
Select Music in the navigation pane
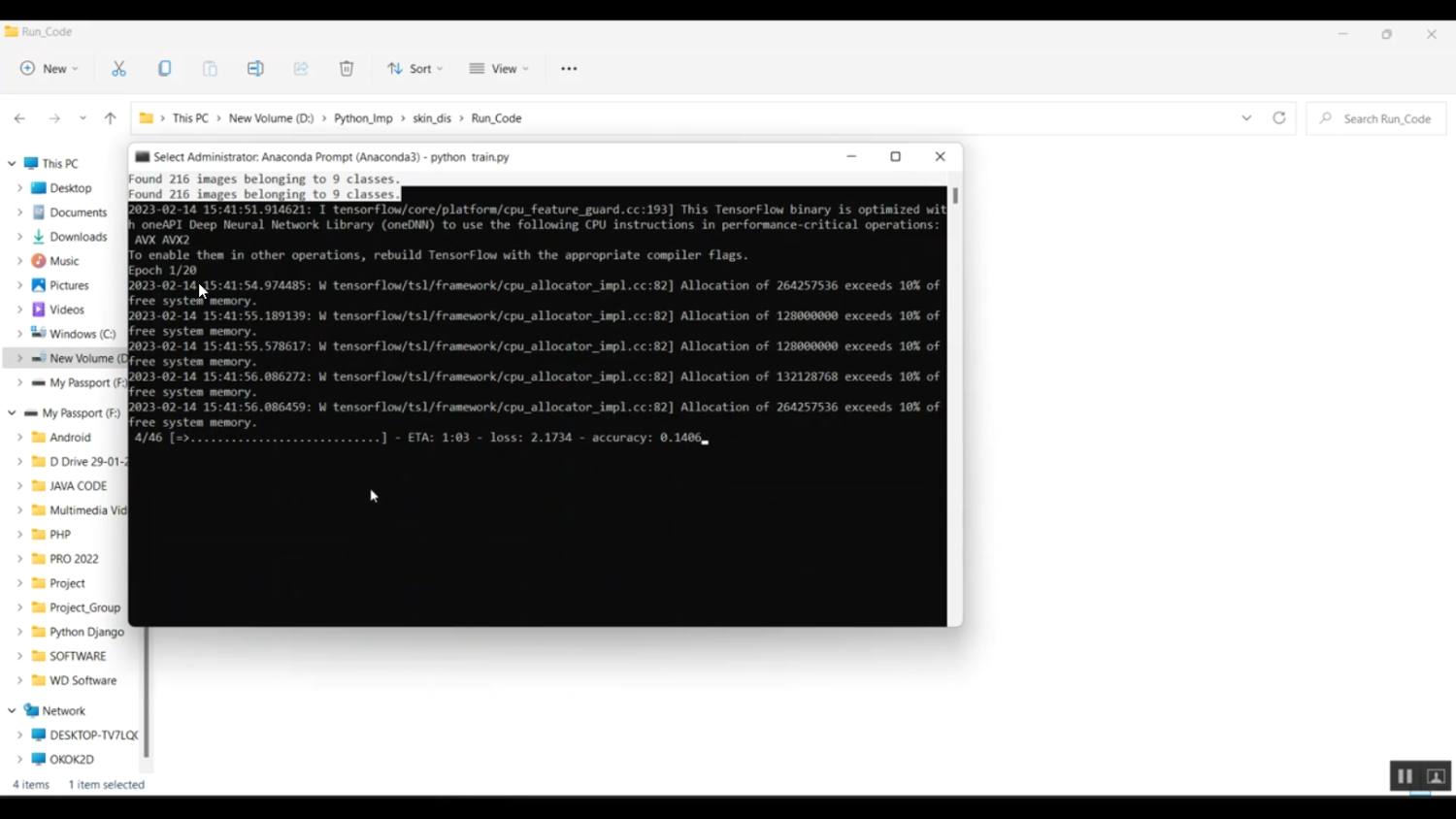(x=64, y=261)
